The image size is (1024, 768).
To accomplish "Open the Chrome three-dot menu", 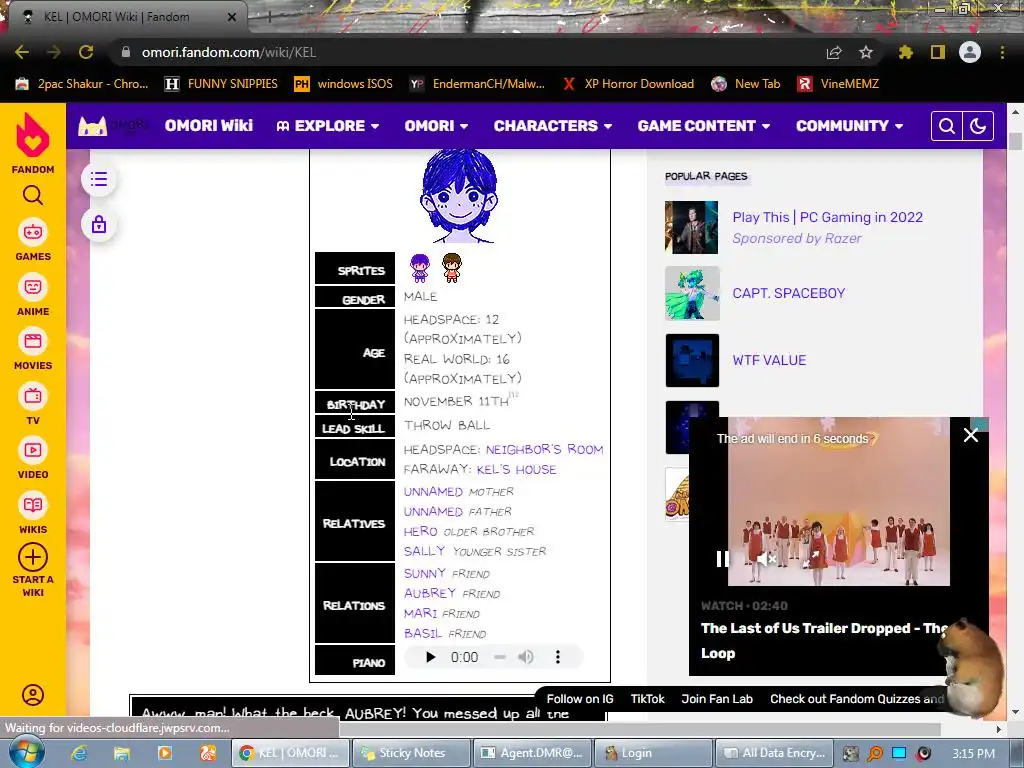I will 1002,52.
